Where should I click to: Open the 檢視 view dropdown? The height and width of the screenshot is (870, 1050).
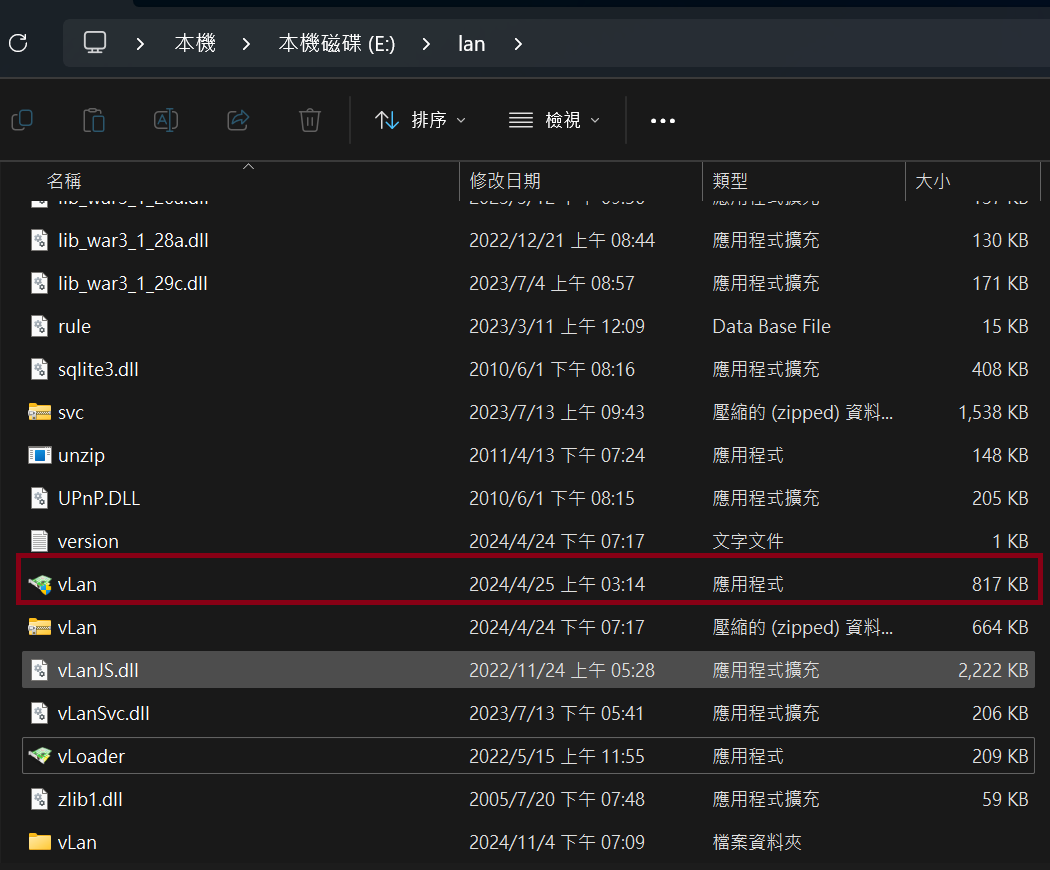(x=555, y=120)
